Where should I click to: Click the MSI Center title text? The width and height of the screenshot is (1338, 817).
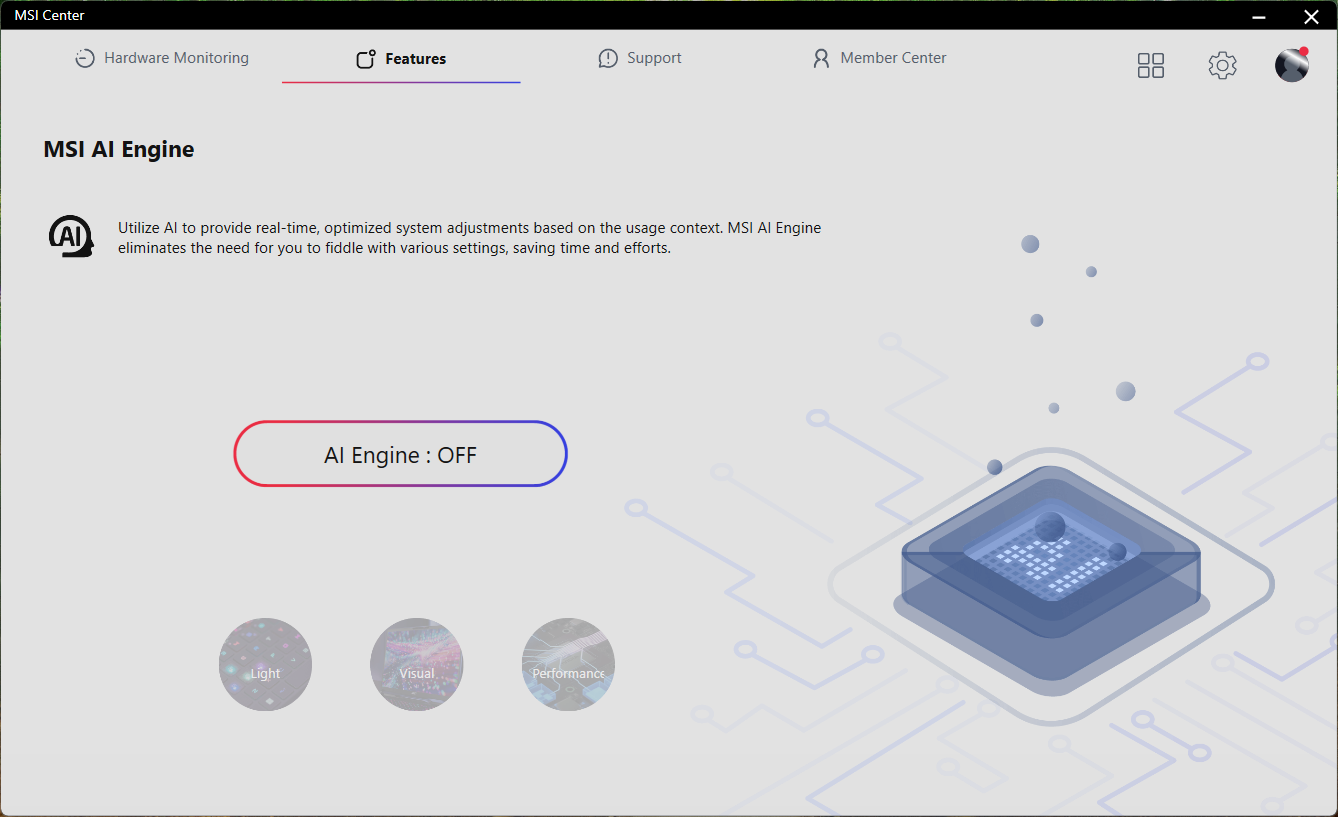pos(49,15)
